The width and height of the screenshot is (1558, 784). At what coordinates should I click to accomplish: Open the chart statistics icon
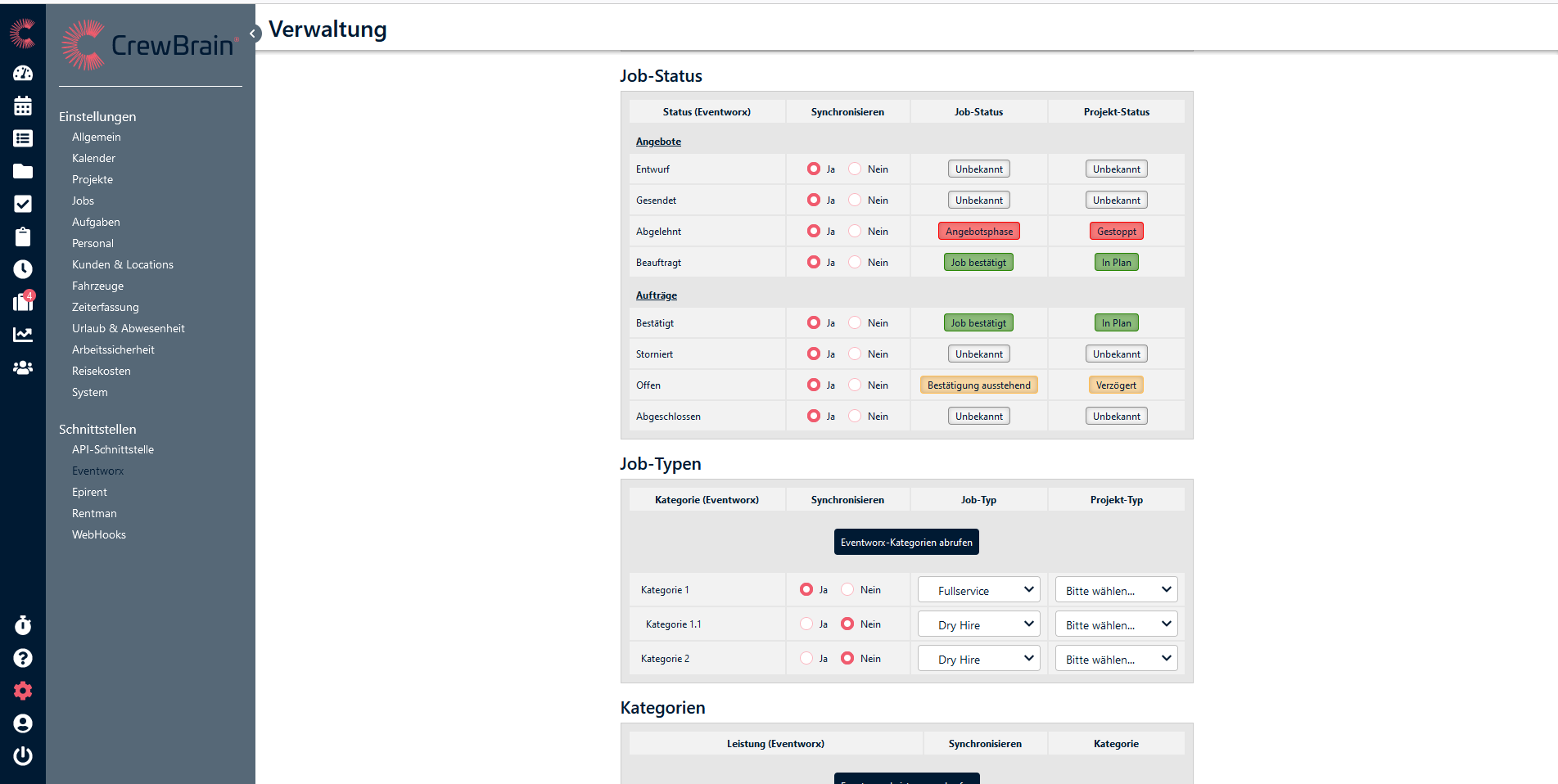pos(23,335)
